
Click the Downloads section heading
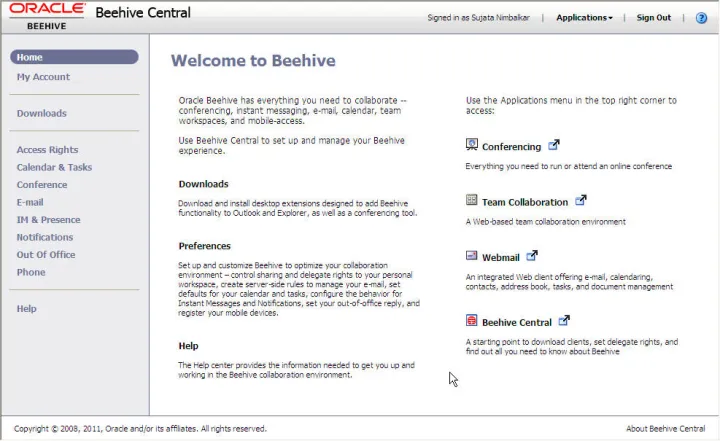(x=203, y=184)
